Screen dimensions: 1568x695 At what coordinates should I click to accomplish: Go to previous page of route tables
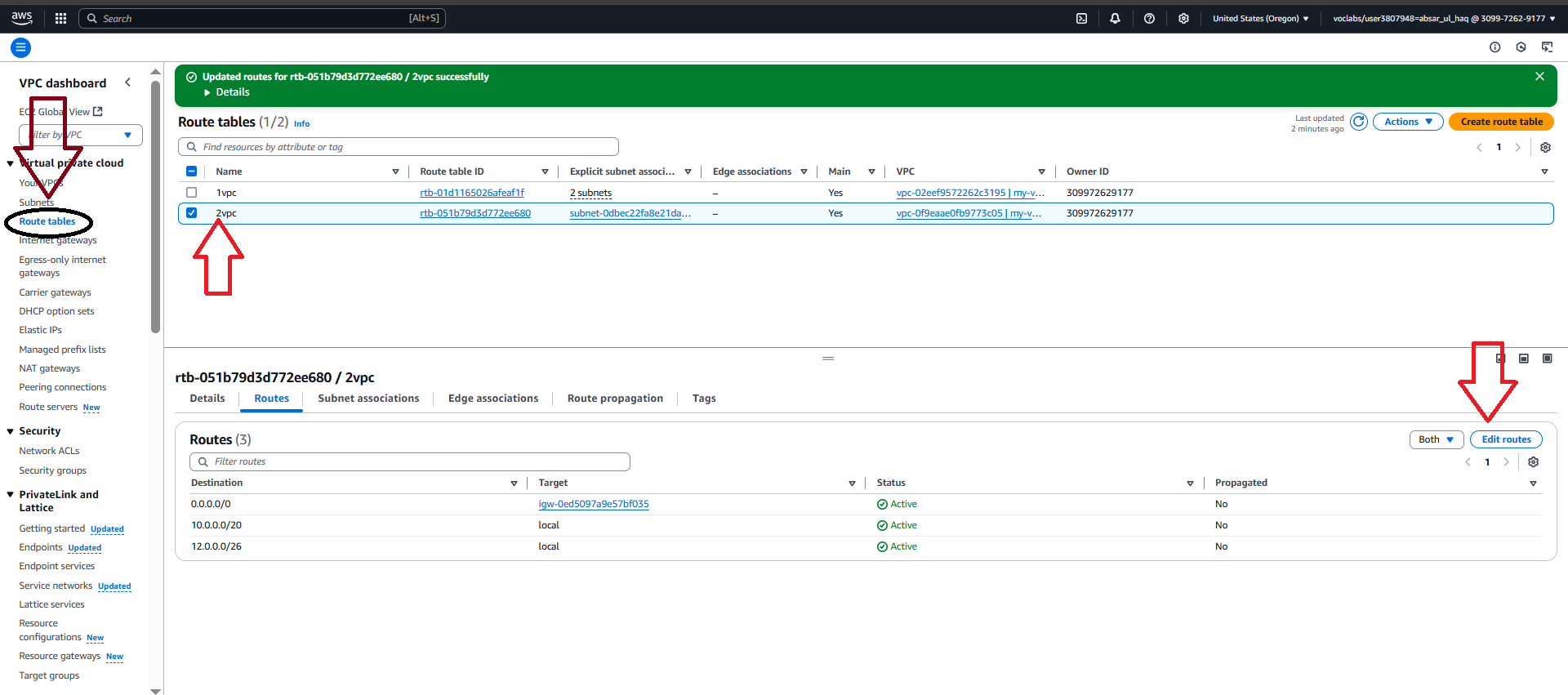pos(1479,148)
